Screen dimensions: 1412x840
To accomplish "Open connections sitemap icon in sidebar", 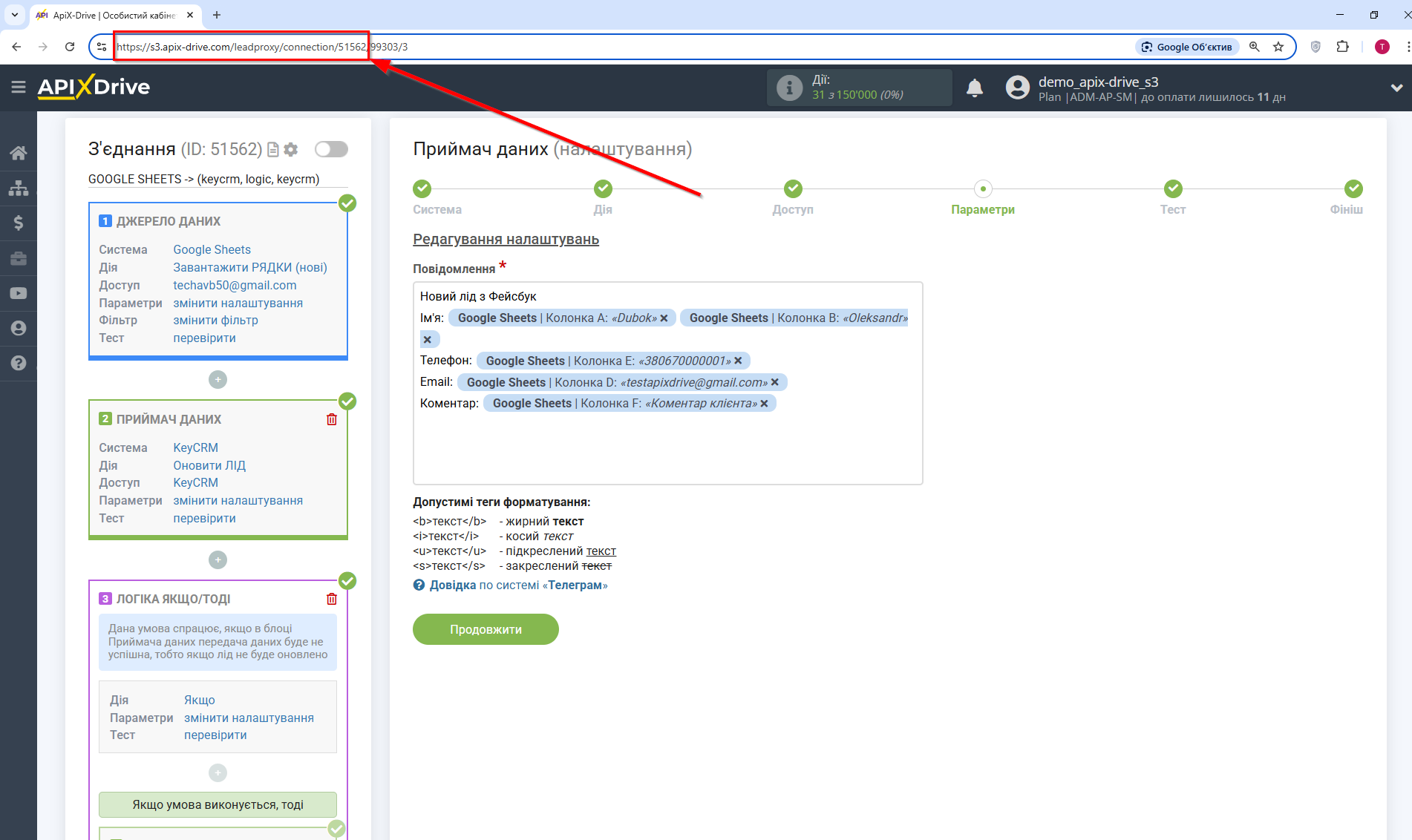I will point(19,188).
